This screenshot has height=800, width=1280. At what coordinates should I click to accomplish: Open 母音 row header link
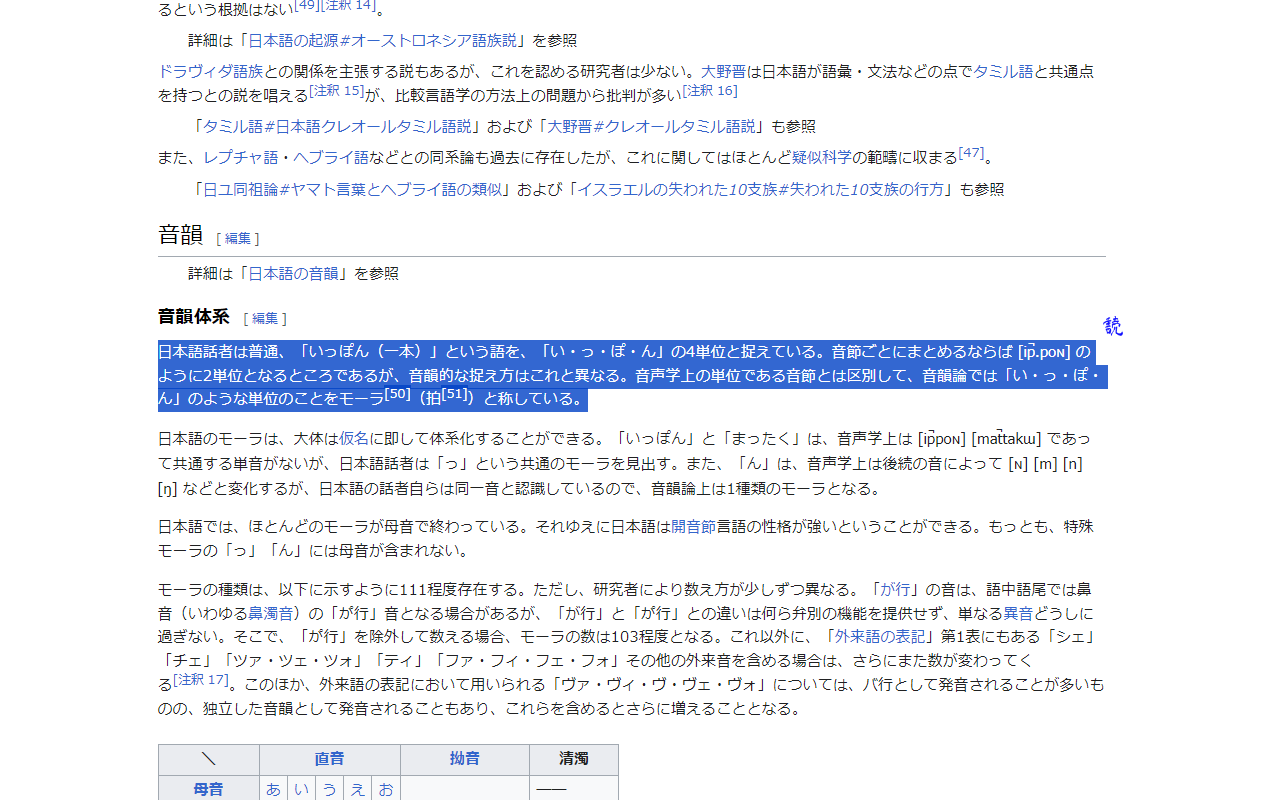tap(208, 789)
